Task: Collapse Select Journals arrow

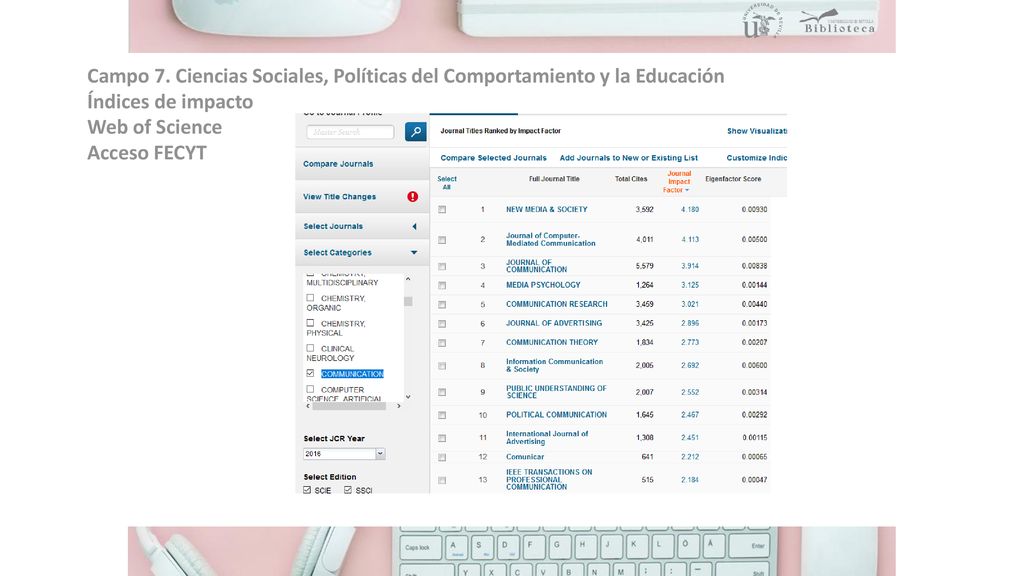Action: click(414, 227)
